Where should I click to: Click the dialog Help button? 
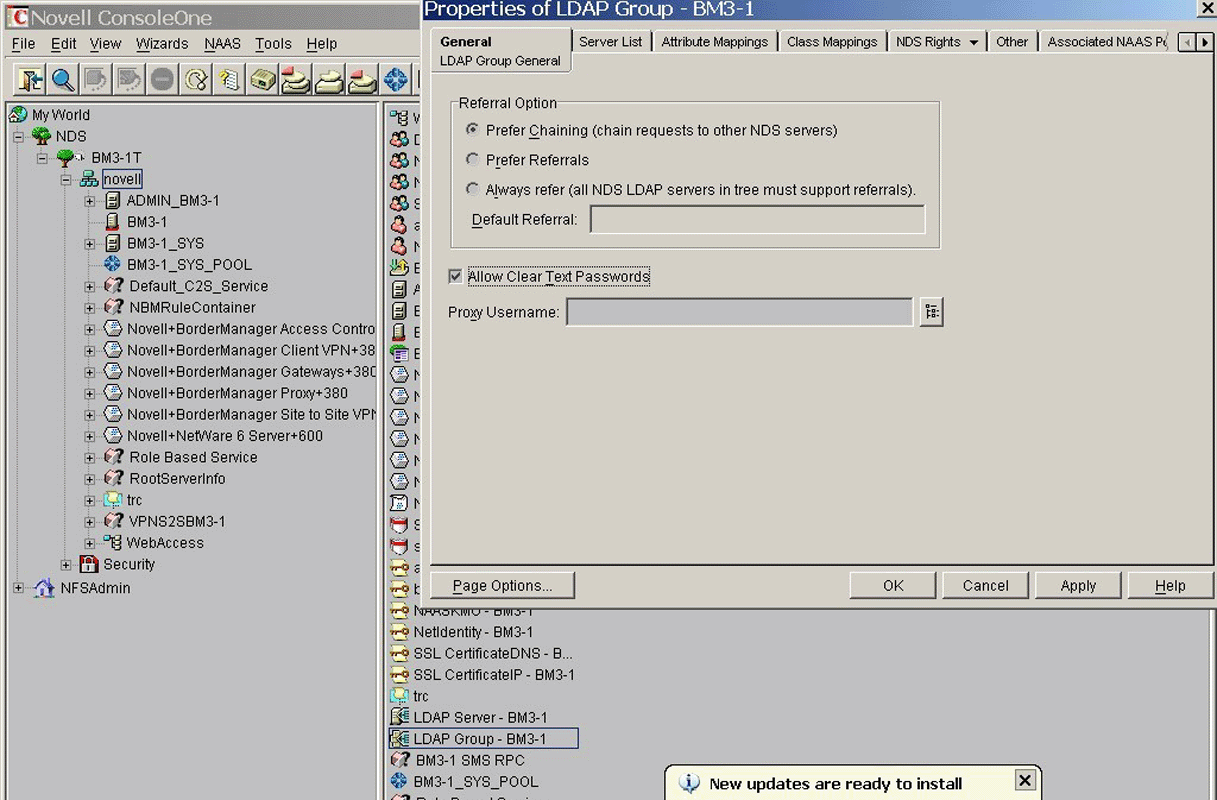(x=1170, y=585)
